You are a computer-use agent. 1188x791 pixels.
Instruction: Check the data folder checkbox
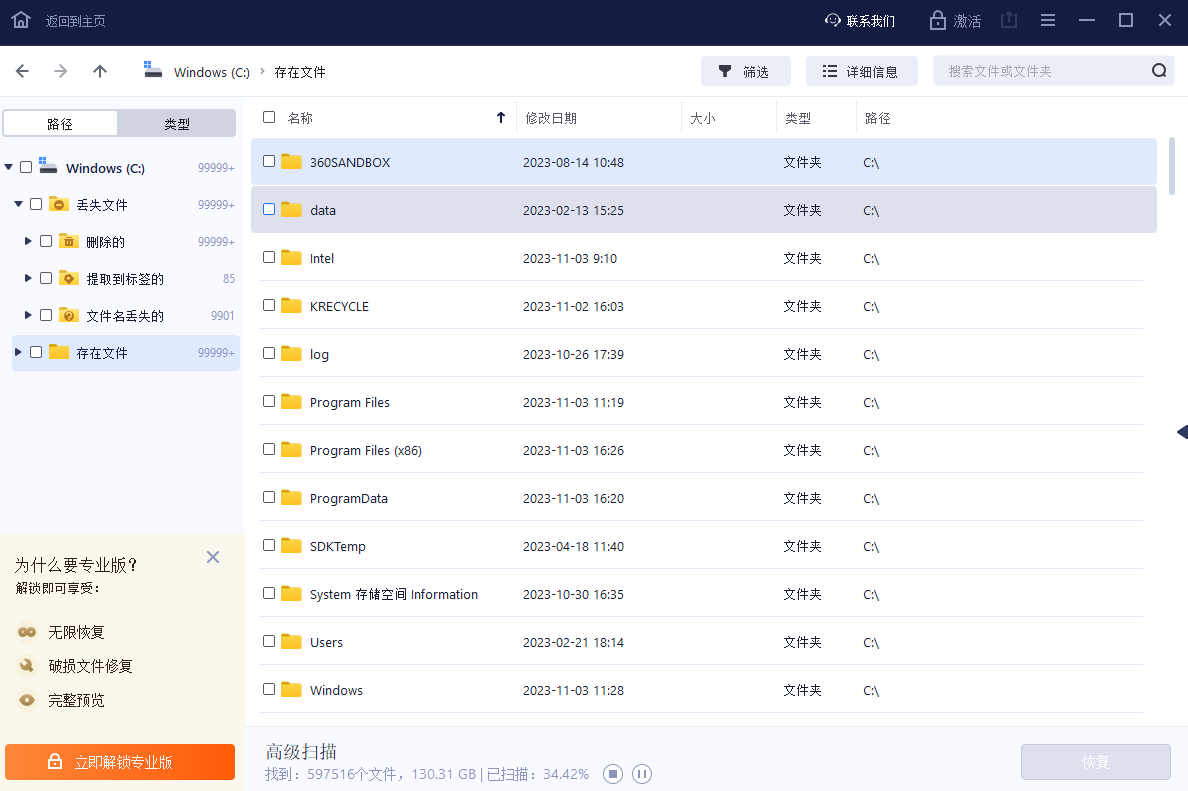pyautogui.click(x=269, y=208)
